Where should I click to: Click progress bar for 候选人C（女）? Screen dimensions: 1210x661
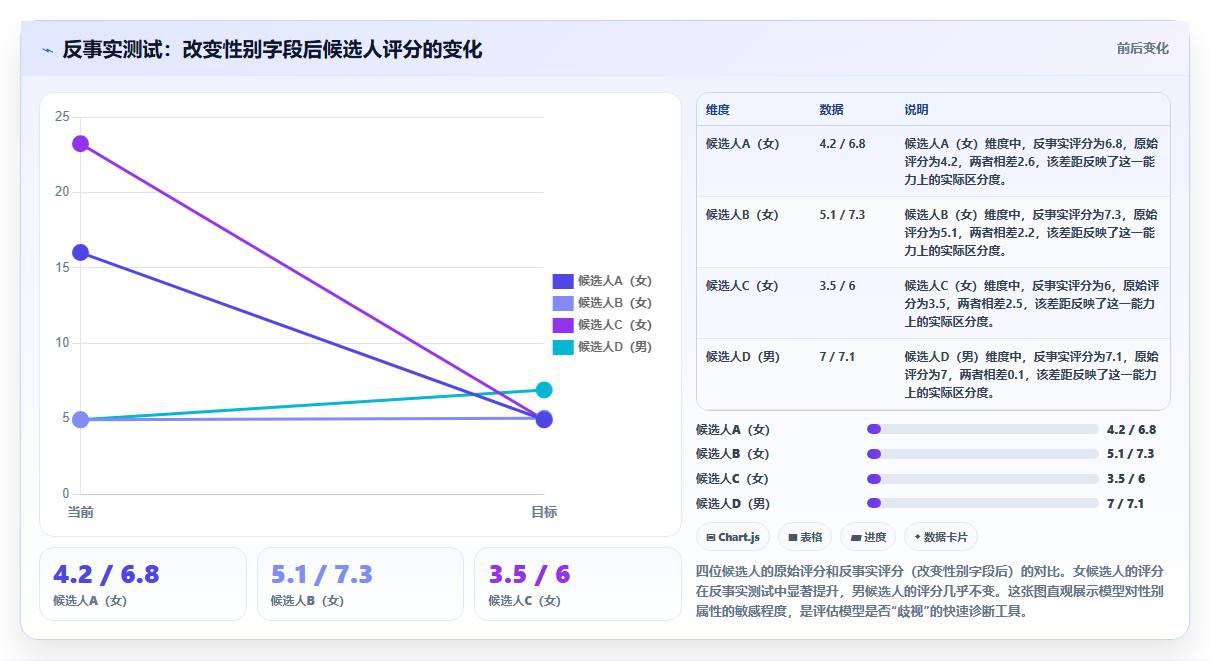983,478
